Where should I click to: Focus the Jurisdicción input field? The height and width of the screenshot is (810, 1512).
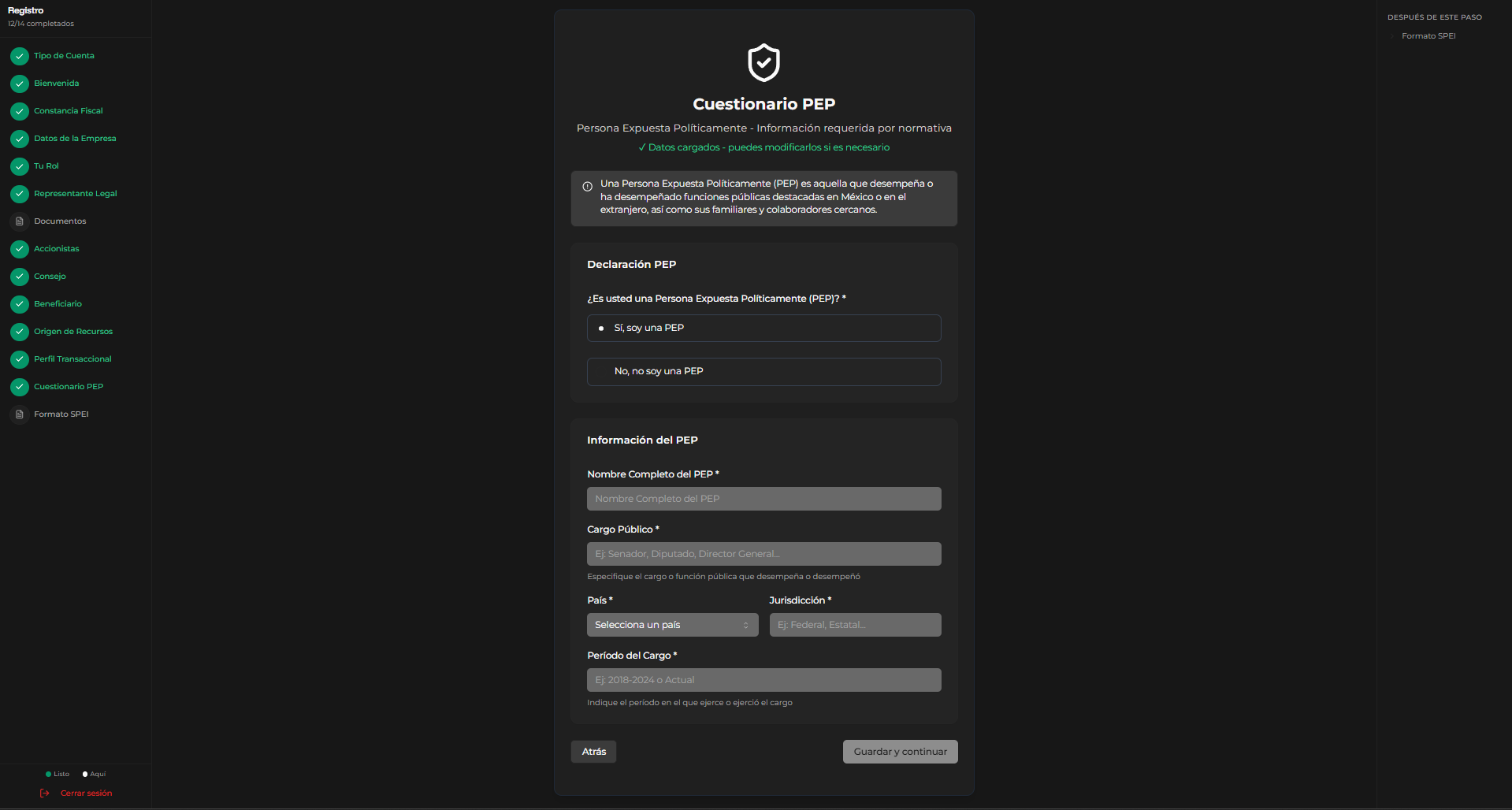[x=855, y=625]
